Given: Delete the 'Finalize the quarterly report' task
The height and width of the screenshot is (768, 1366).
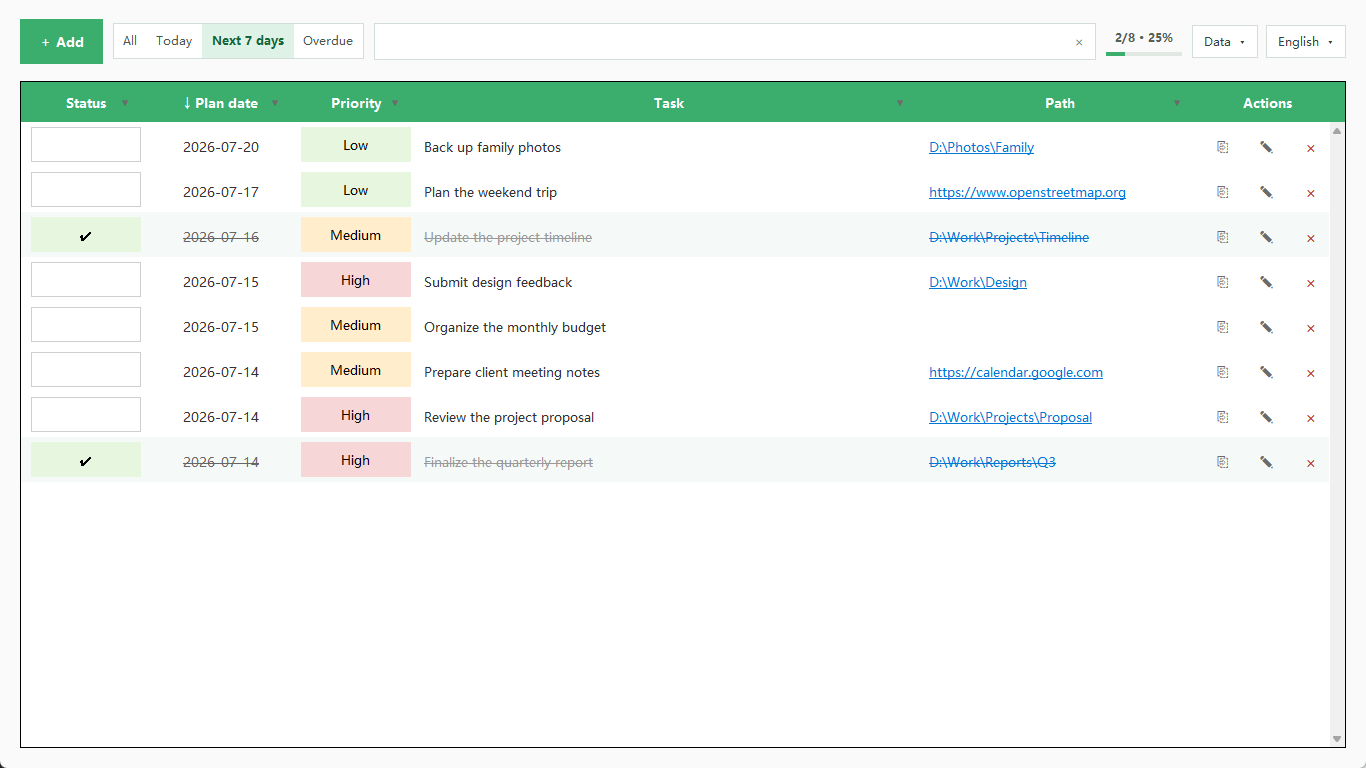Looking at the screenshot, I should click(x=1311, y=463).
